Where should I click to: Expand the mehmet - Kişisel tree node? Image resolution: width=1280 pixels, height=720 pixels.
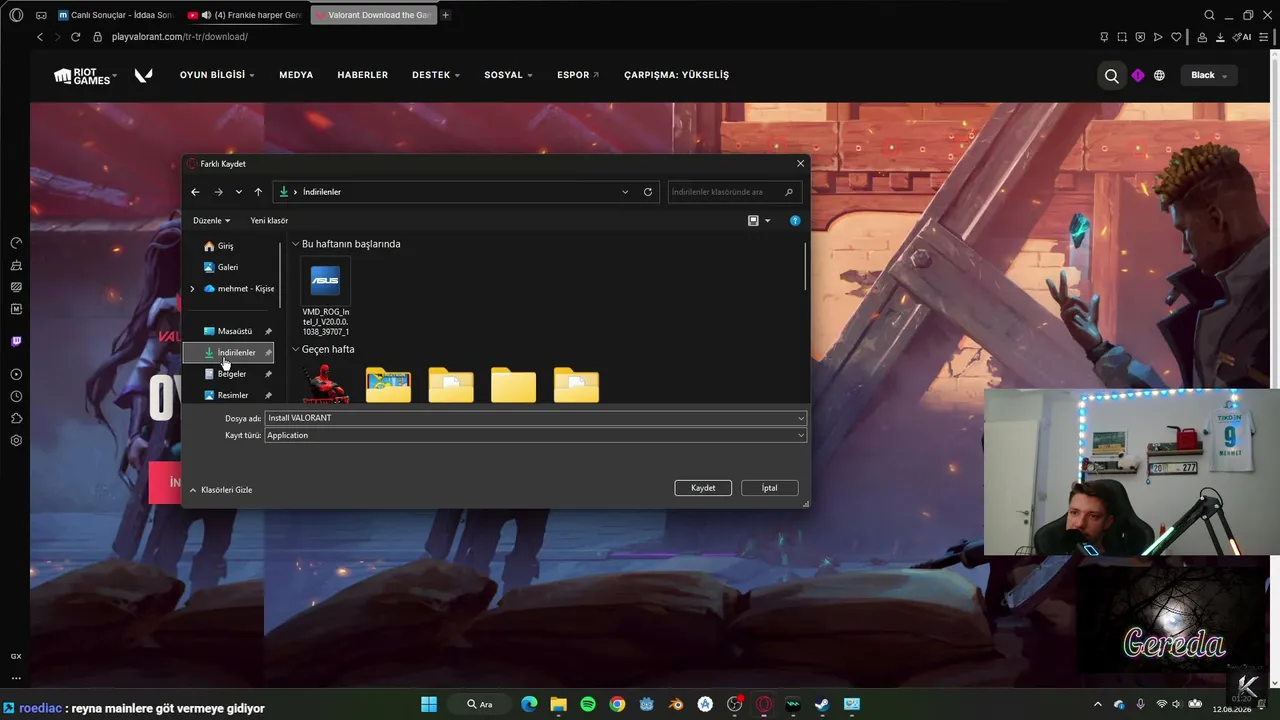tap(192, 289)
